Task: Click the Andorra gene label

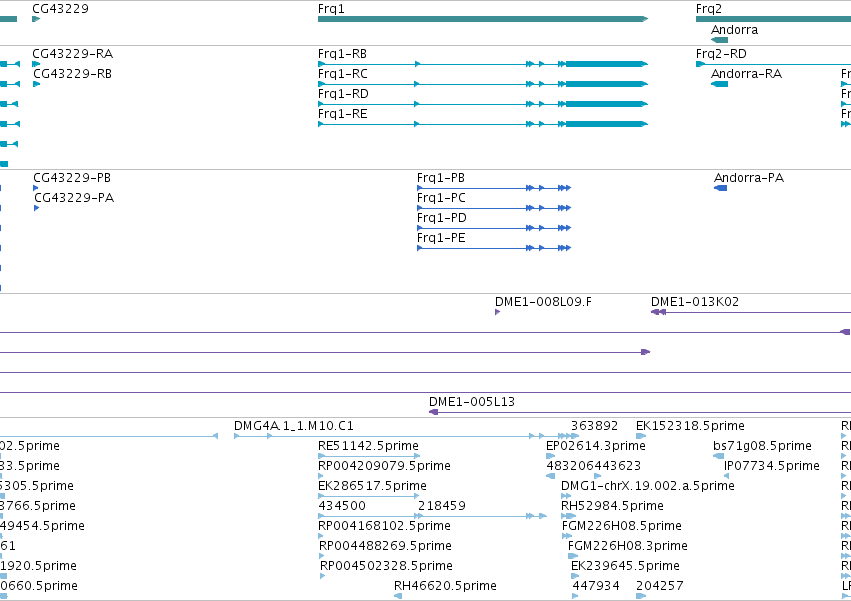Action: pos(734,30)
